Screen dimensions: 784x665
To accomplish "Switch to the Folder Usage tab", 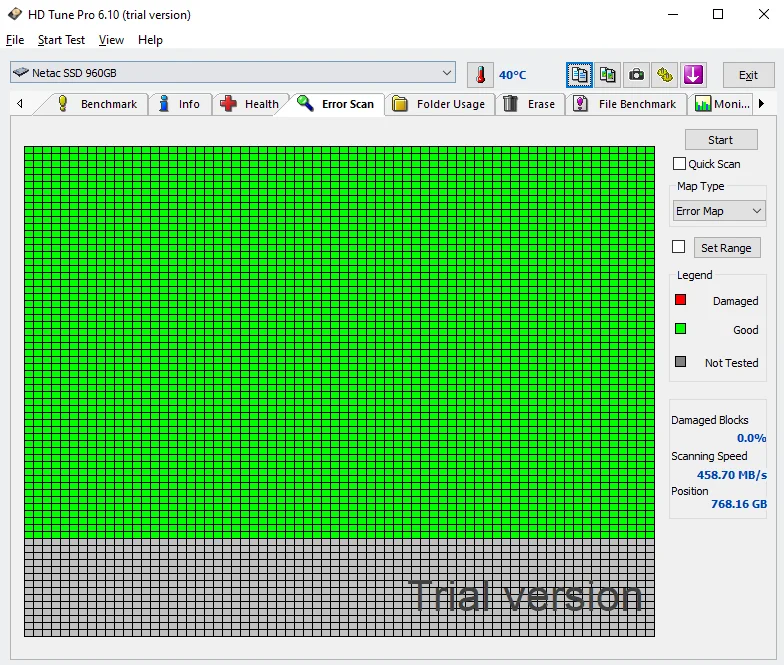I will [439, 104].
